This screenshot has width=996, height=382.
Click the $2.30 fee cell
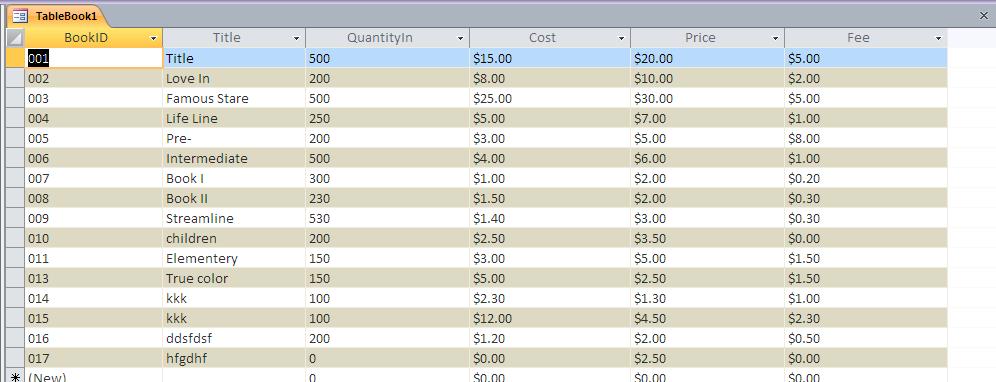point(866,318)
